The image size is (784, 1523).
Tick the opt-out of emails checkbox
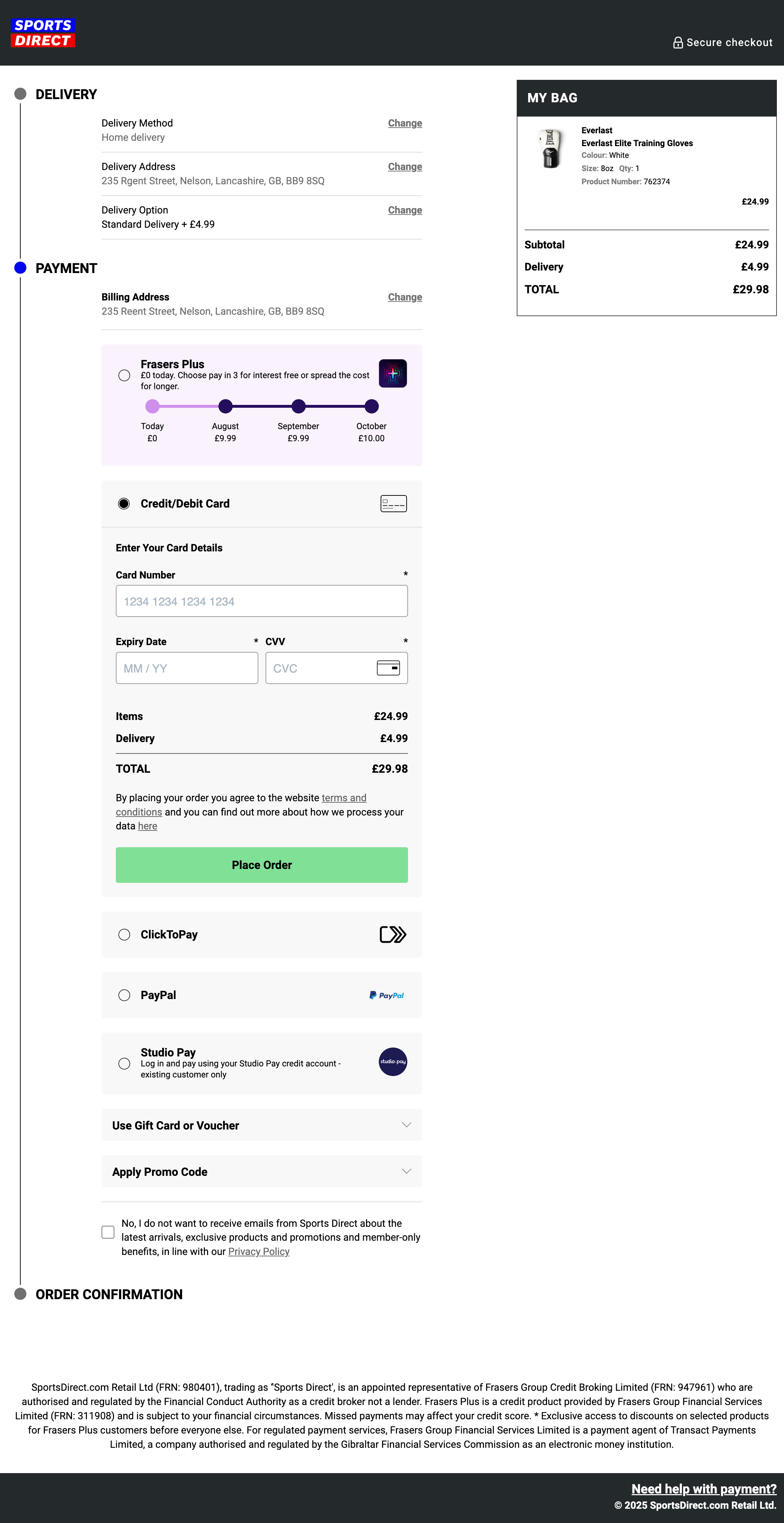coord(108,1232)
